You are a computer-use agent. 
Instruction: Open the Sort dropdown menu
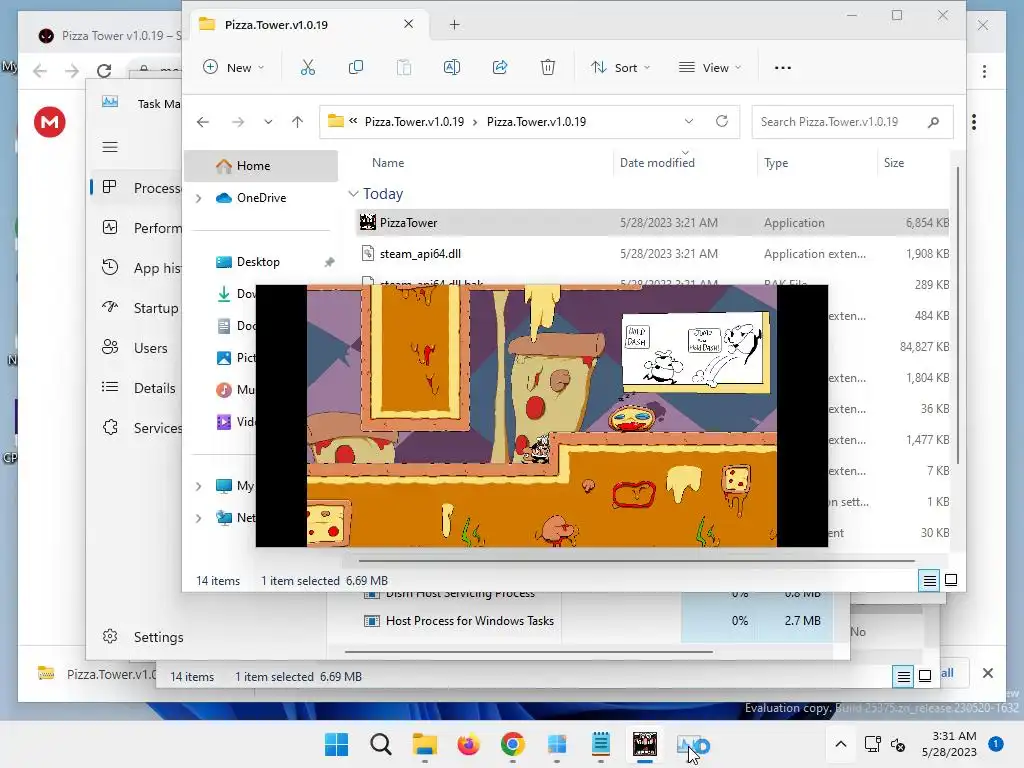[620, 67]
